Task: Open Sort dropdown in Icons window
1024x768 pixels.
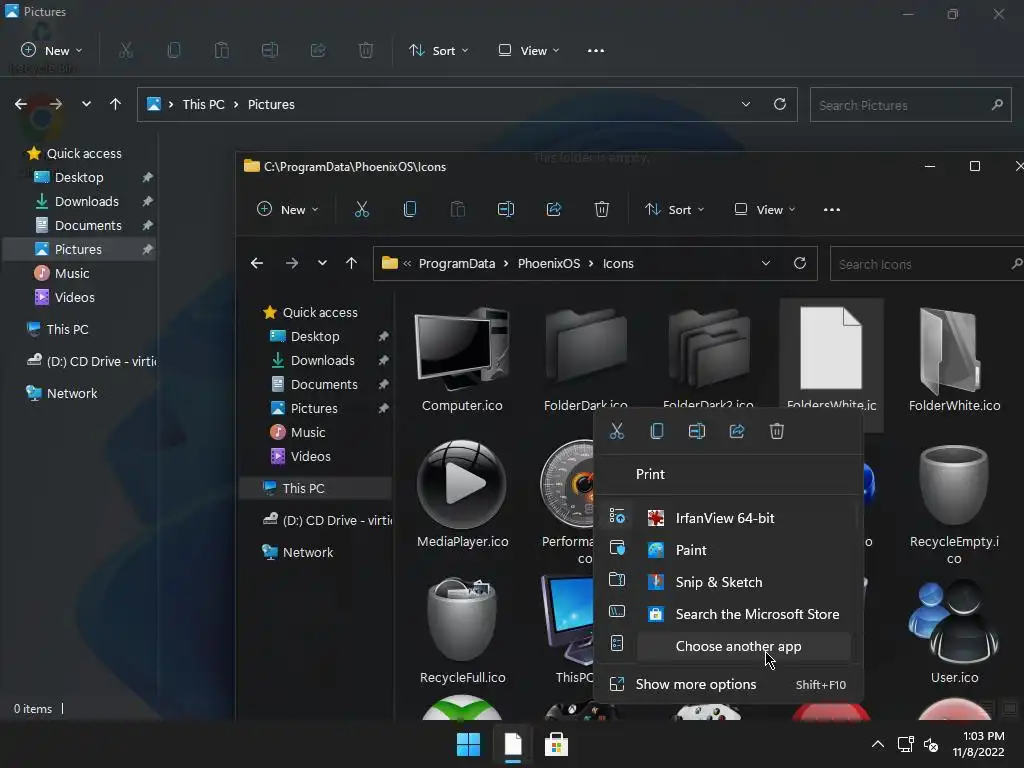Action: click(675, 210)
